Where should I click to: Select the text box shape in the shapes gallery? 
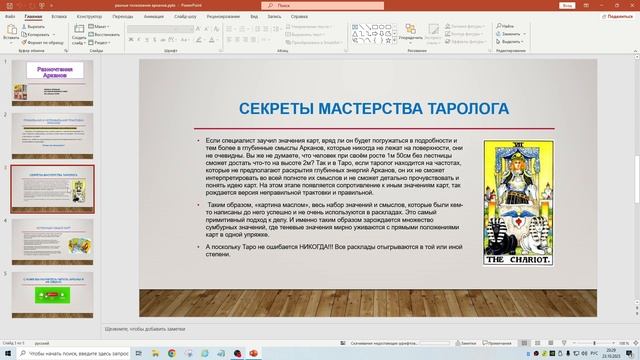click(x=355, y=27)
